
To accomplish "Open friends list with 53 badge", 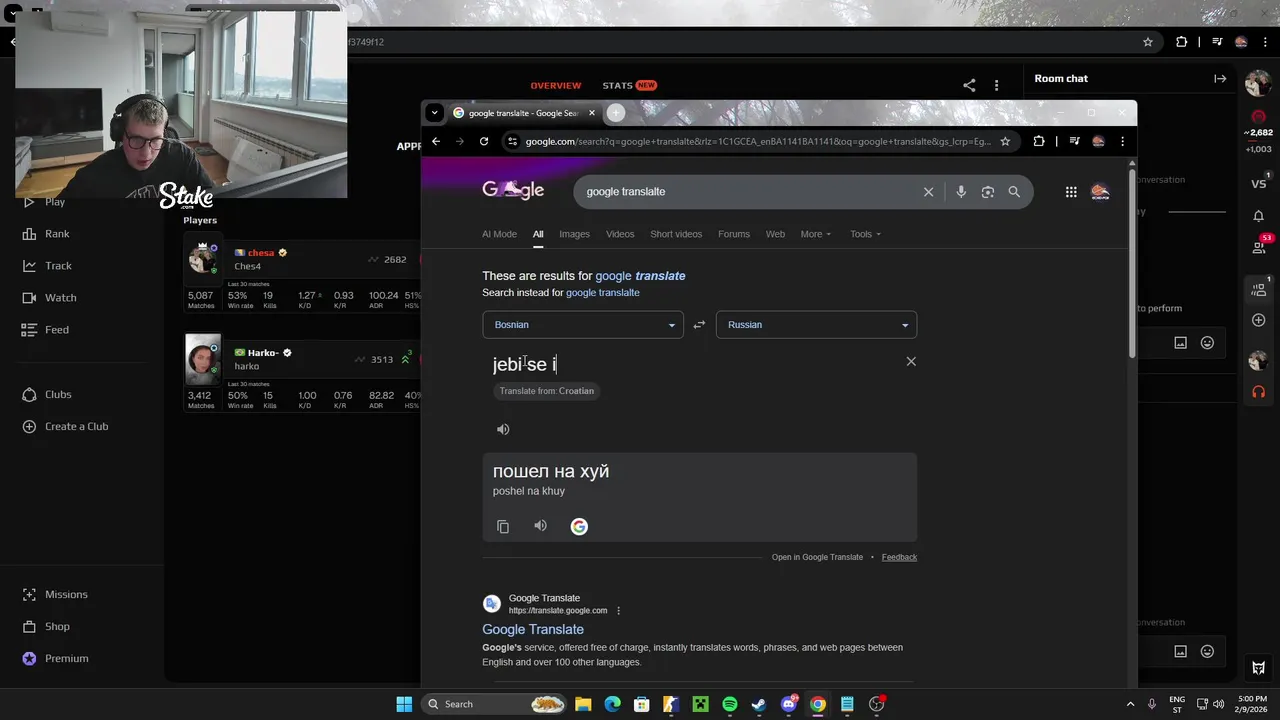I will coord(1258,247).
